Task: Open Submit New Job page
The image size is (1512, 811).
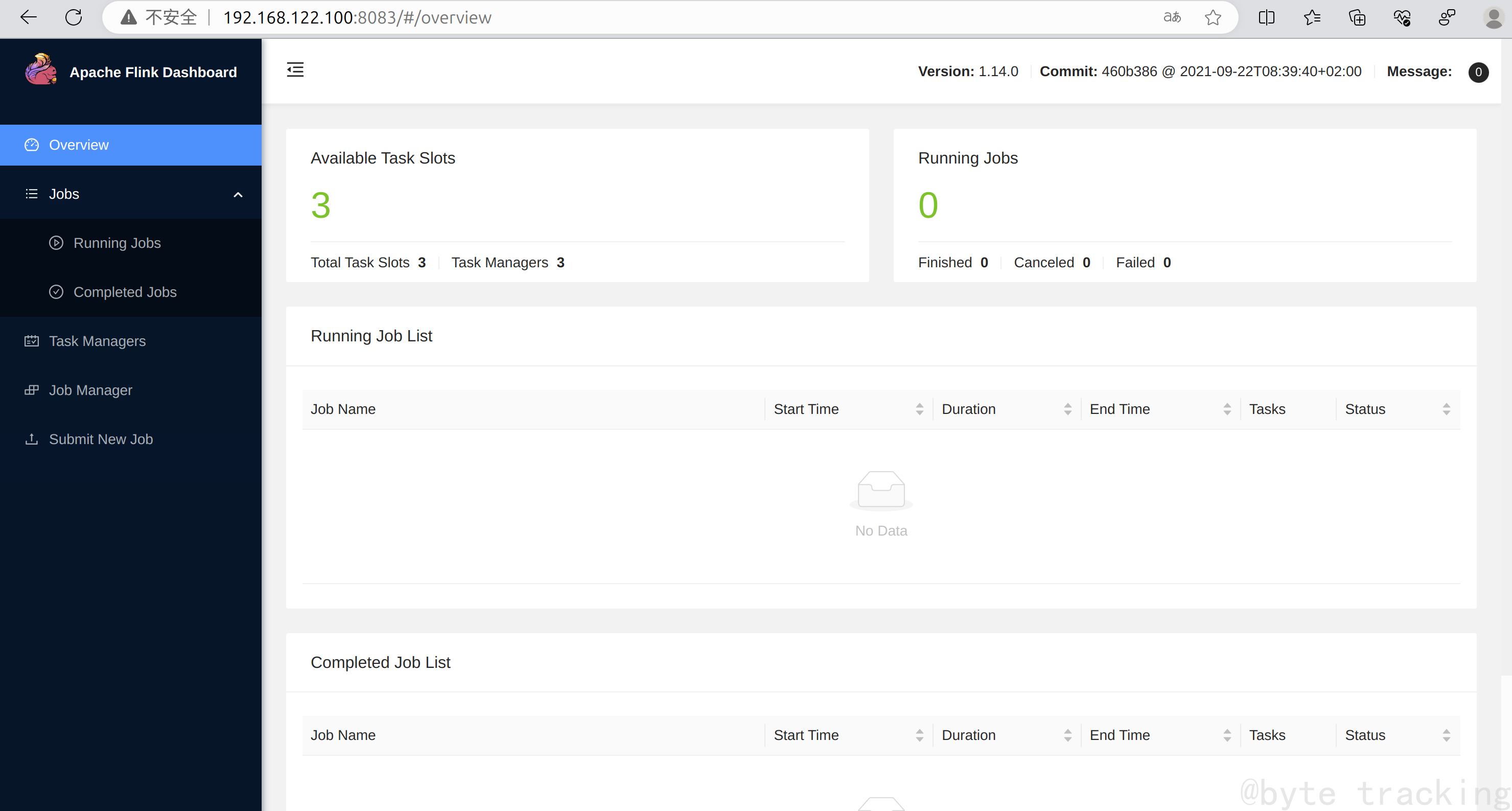Action: (x=100, y=439)
